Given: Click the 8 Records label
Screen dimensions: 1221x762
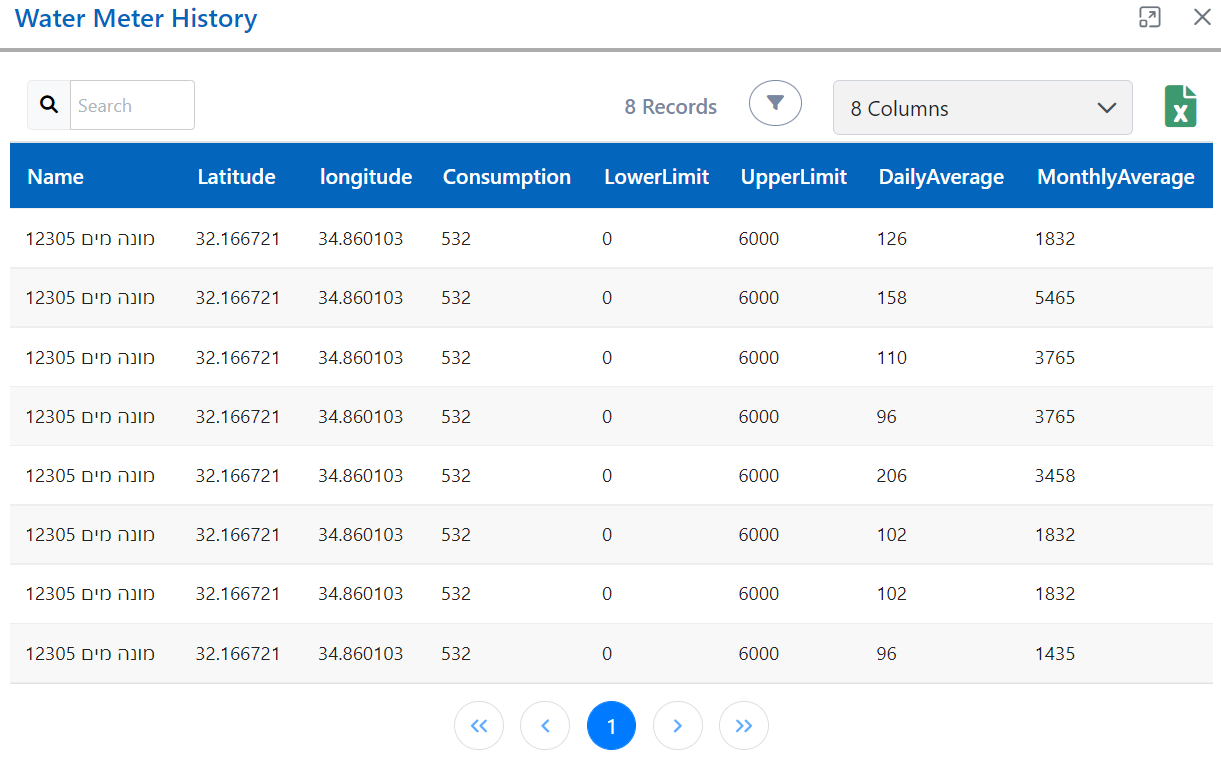Looking at the screenshot, I should pos(670,106).
